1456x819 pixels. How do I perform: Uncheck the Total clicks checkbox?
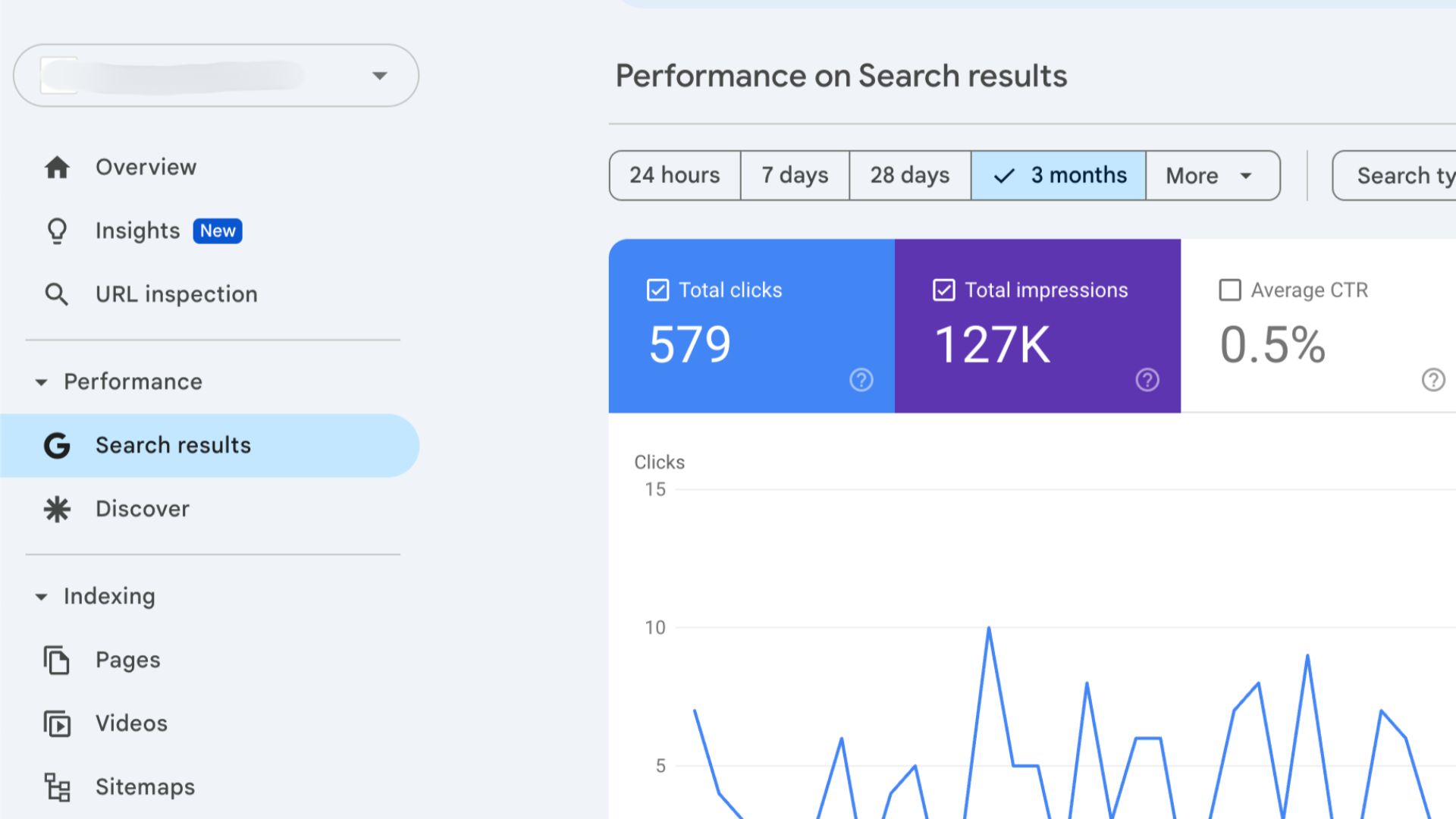click(657, 290)
